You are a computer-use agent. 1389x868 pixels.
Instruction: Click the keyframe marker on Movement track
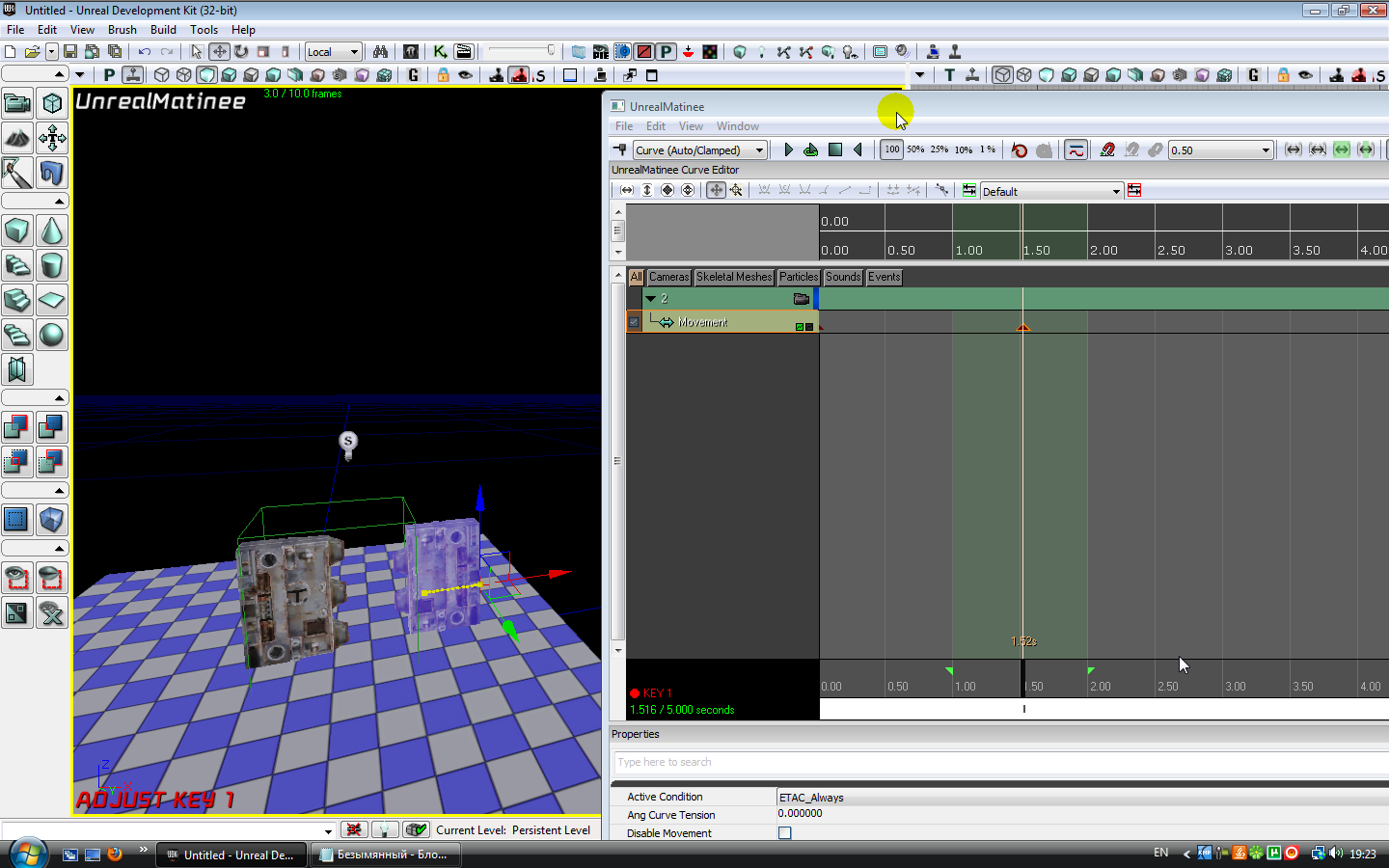pyautogui.click(x=1023, y=329)
